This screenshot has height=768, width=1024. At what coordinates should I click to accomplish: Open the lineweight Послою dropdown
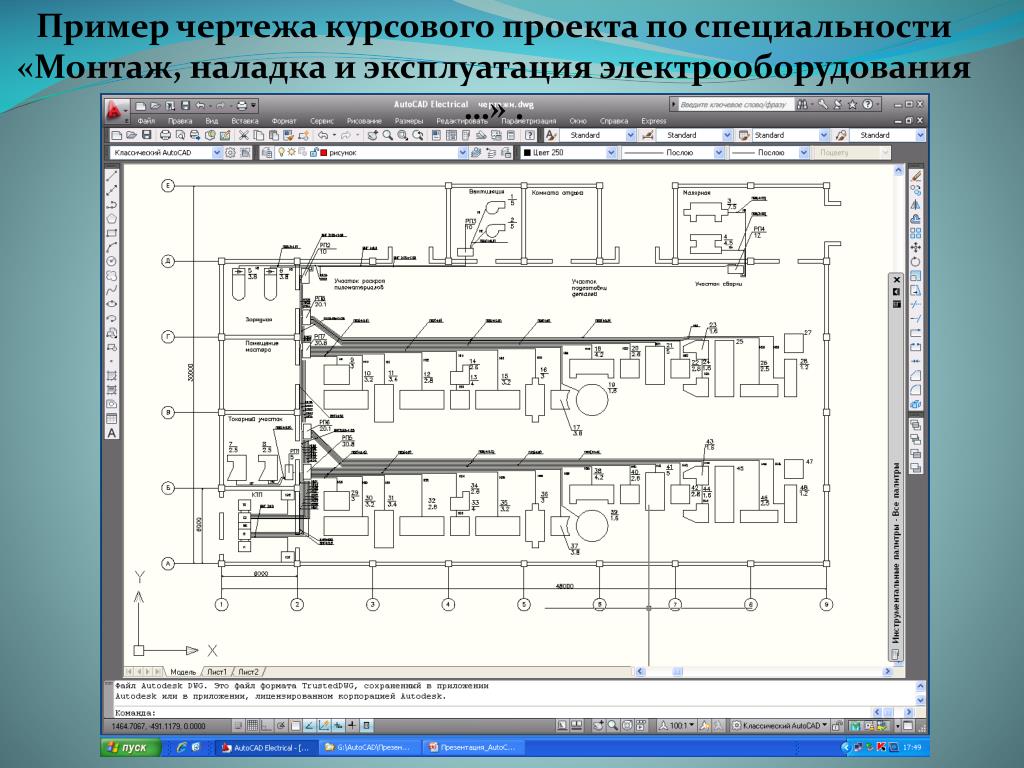(804, 152)
